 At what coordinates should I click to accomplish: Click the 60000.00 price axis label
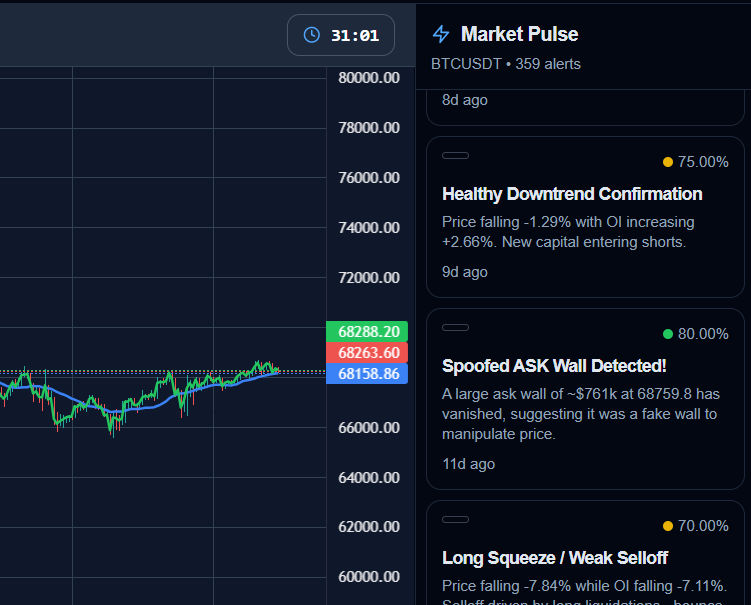click(x=369, y=577)
